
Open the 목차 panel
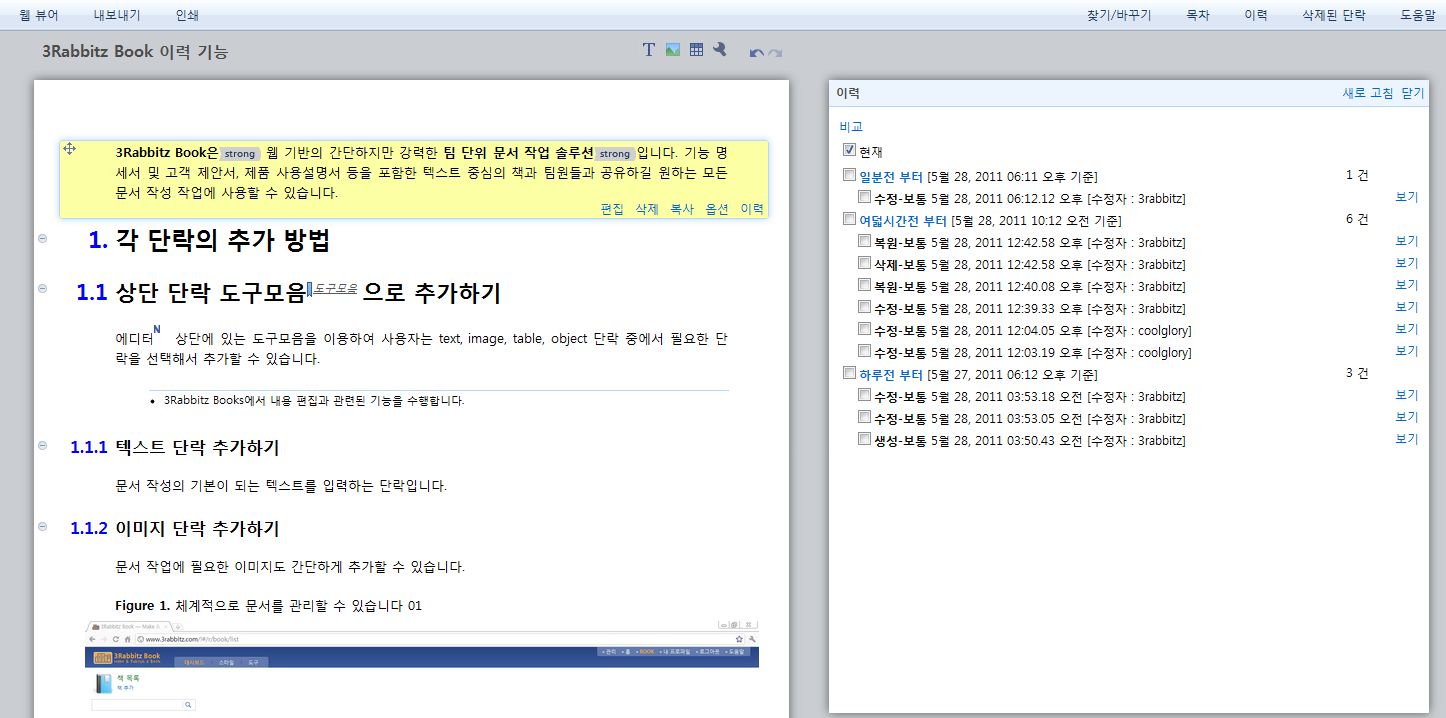pos(1198,15)
